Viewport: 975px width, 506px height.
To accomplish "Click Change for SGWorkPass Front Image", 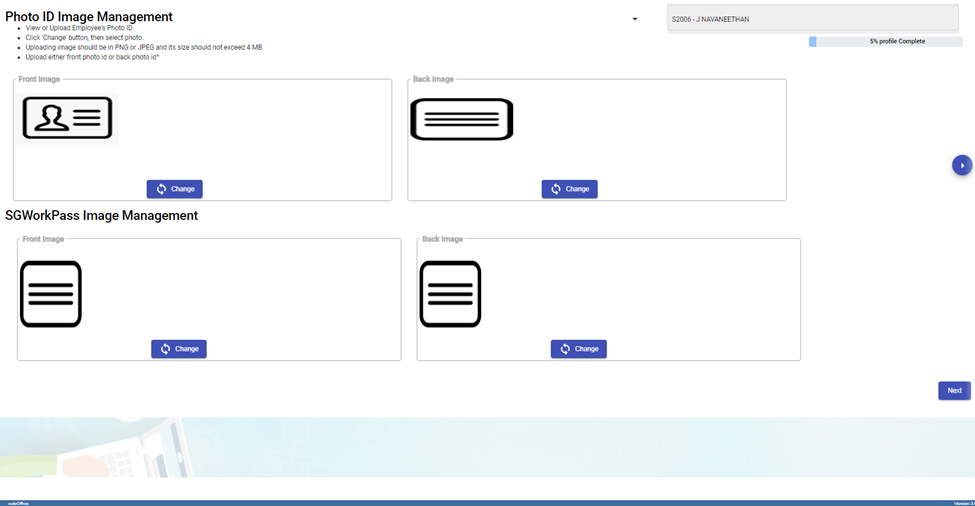I will pyautogui.click(x=179, y=349).
